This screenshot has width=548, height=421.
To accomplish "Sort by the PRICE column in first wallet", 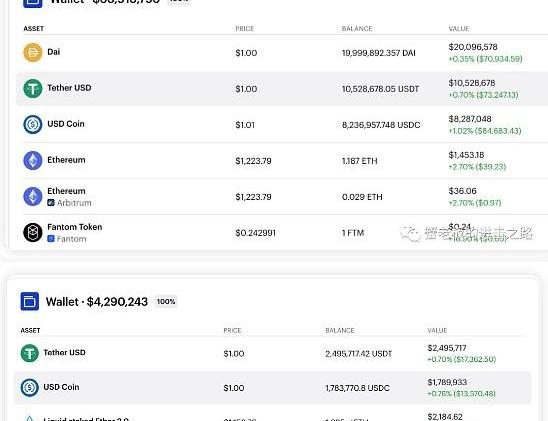I will coord(245,29).
